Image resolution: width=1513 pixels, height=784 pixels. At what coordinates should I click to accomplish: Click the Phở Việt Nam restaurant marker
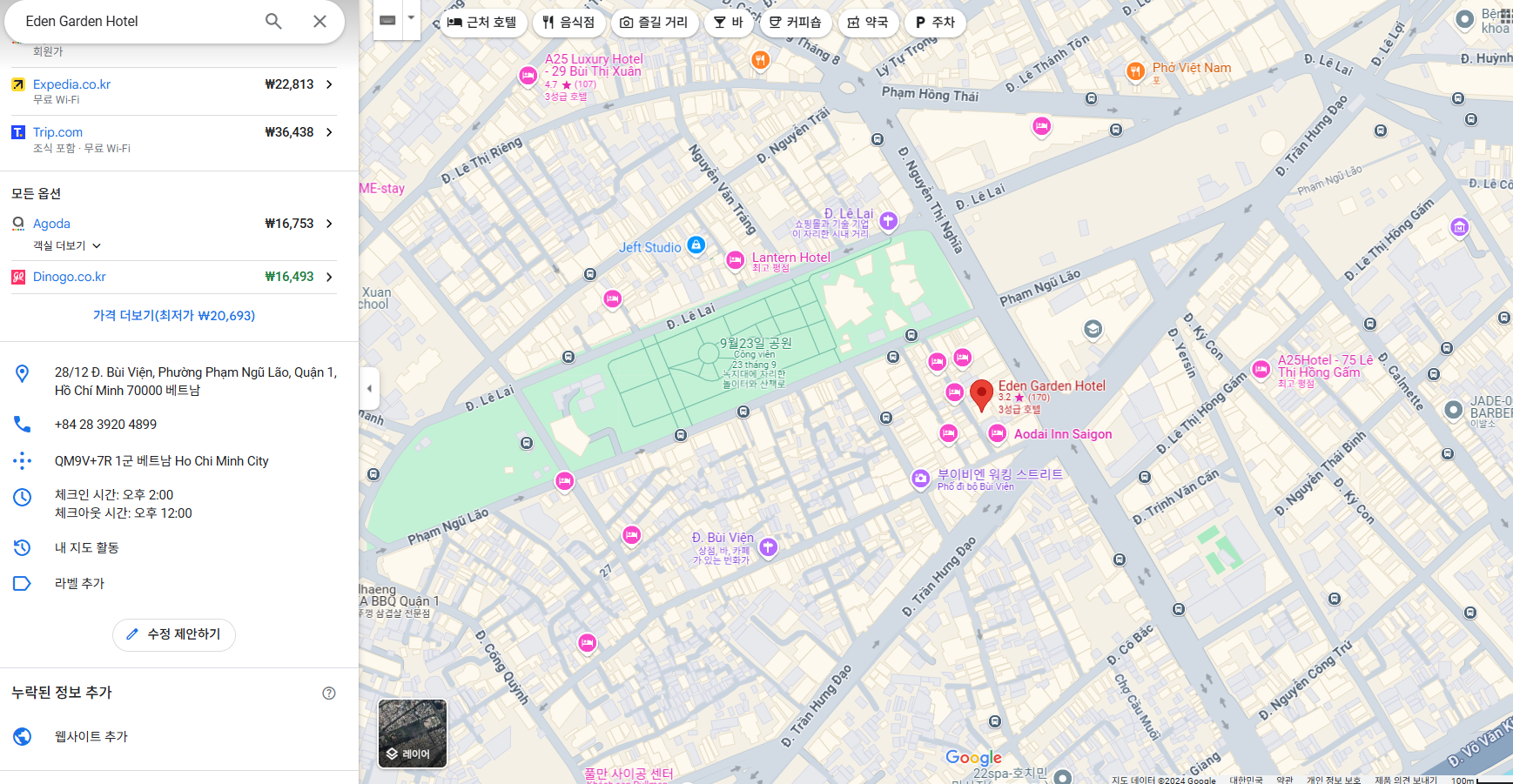pos(1135,71)
